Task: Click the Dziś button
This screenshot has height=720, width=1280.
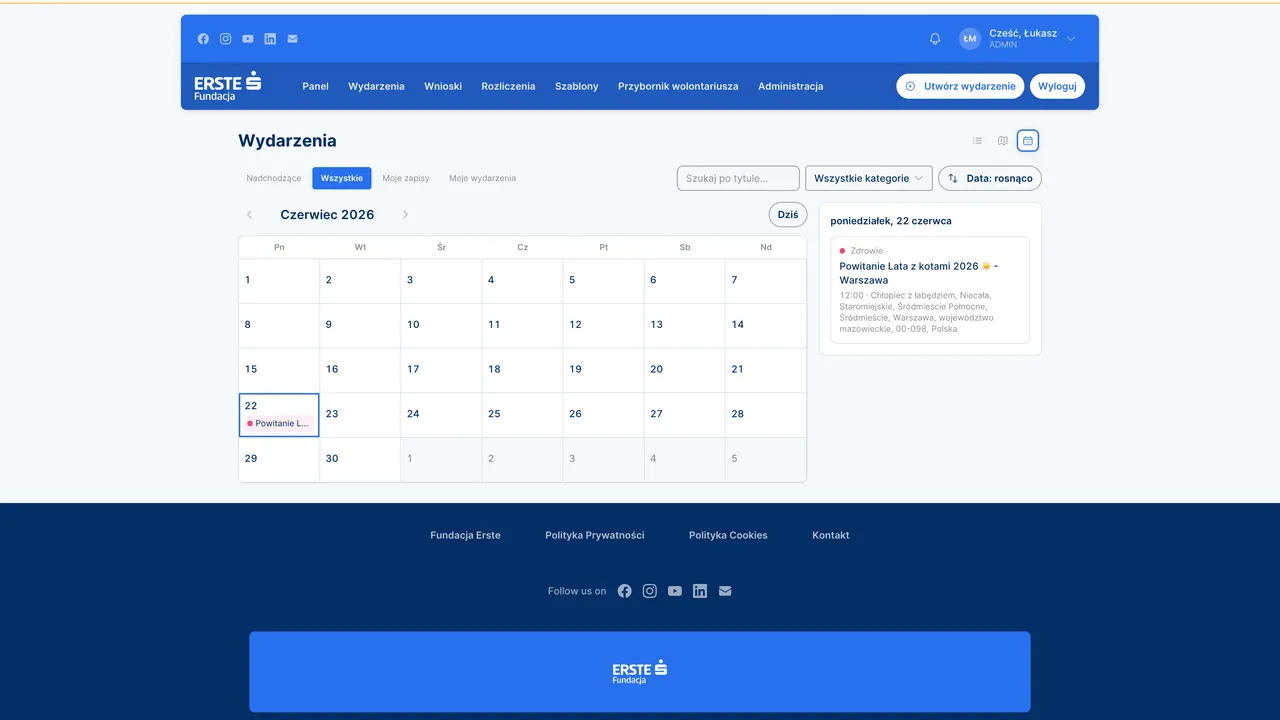Action: pyautogui.click(x=788, y=215)
